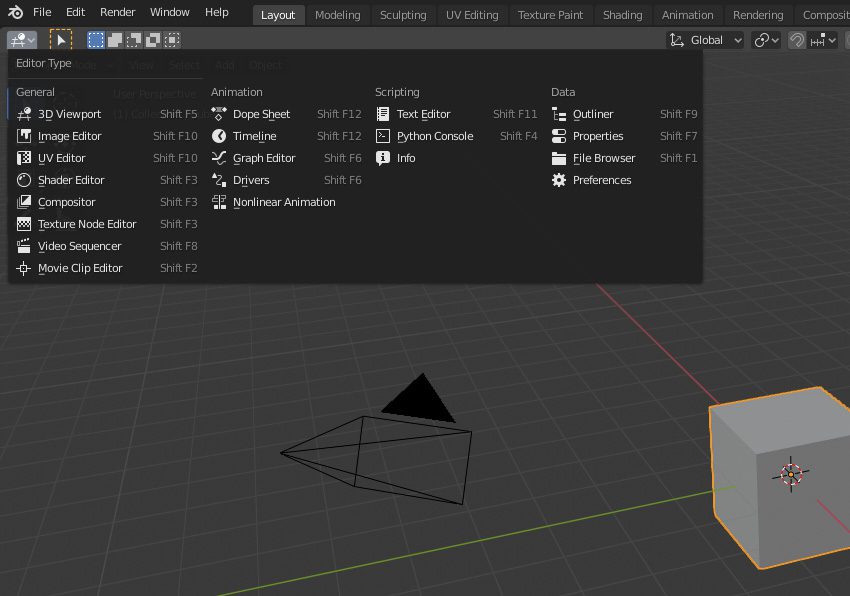The width and height of the screenshot is (850, 596).
Task: Set selection mode to extend
Action: pos(115,40)
